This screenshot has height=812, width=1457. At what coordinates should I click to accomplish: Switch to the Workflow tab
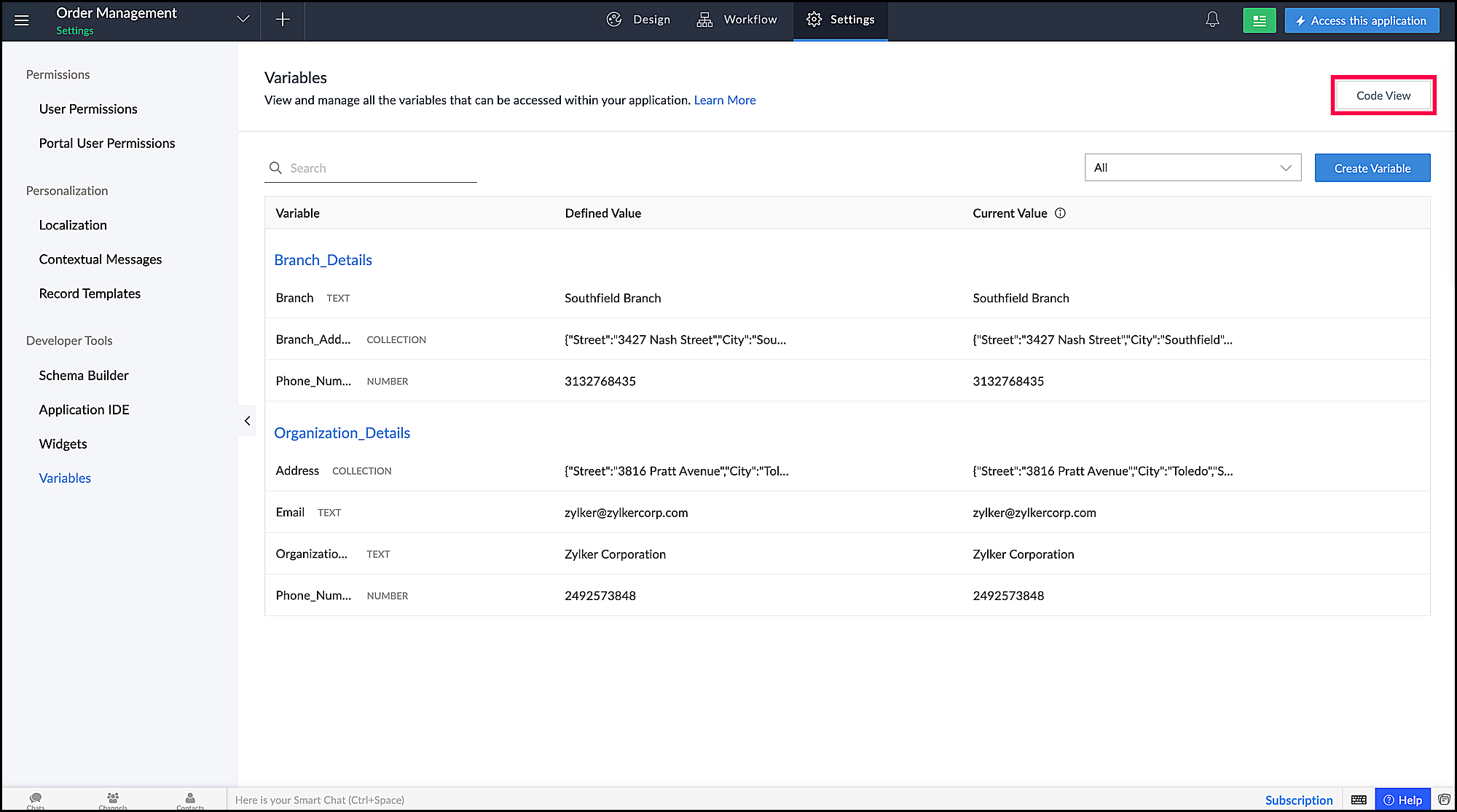coord(737,20)
